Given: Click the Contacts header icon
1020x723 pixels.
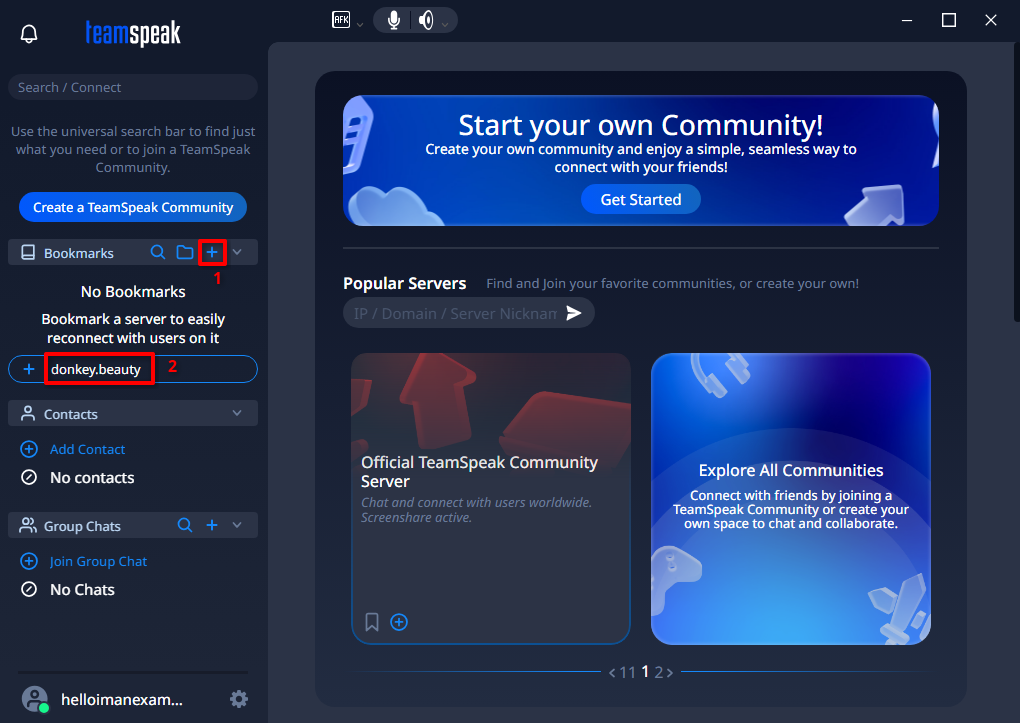Looking at the screenshot, I should [x=27, y=413].
